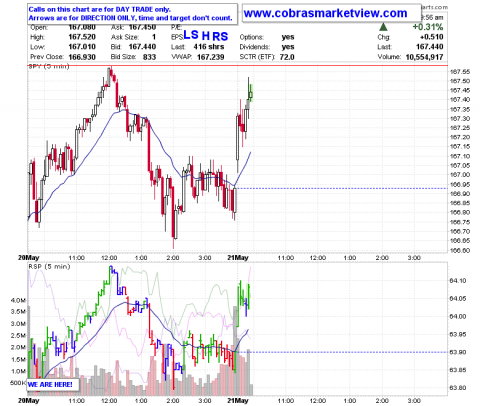This screenshot has height=406, width=480.
Task: Click the High value 167.520
Action: (x=82, y=37)
